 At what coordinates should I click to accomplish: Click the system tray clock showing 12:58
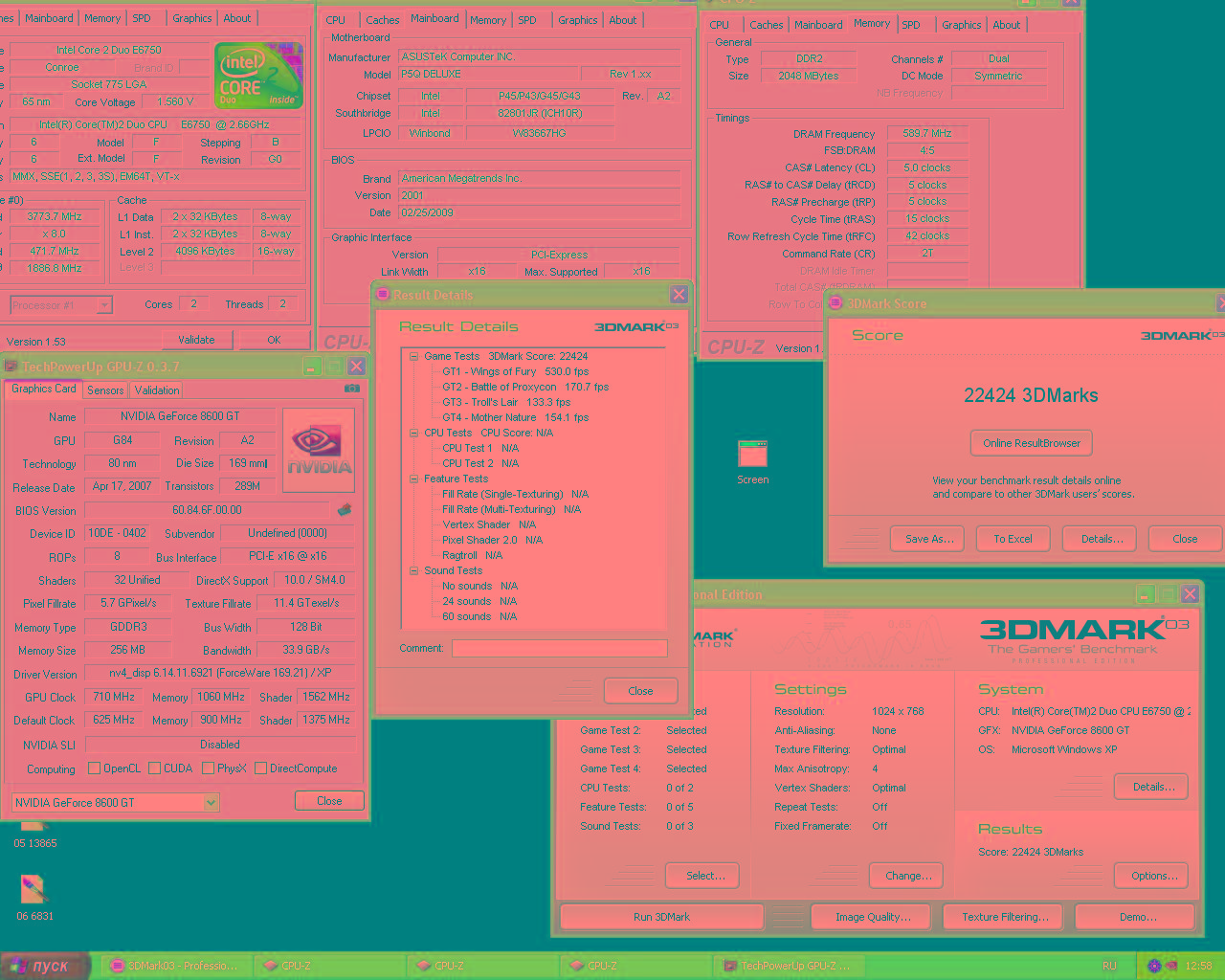click(x=1198, y=966)
